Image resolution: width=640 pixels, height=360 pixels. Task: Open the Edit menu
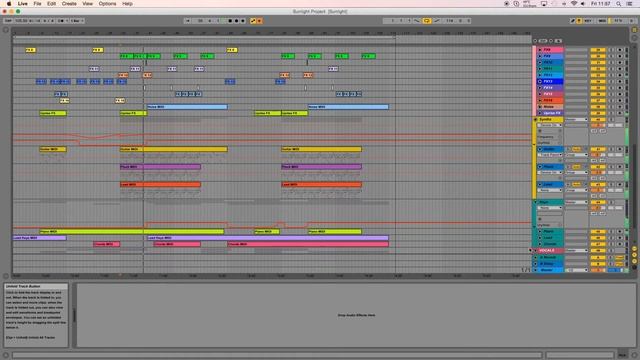pos(51,4)
